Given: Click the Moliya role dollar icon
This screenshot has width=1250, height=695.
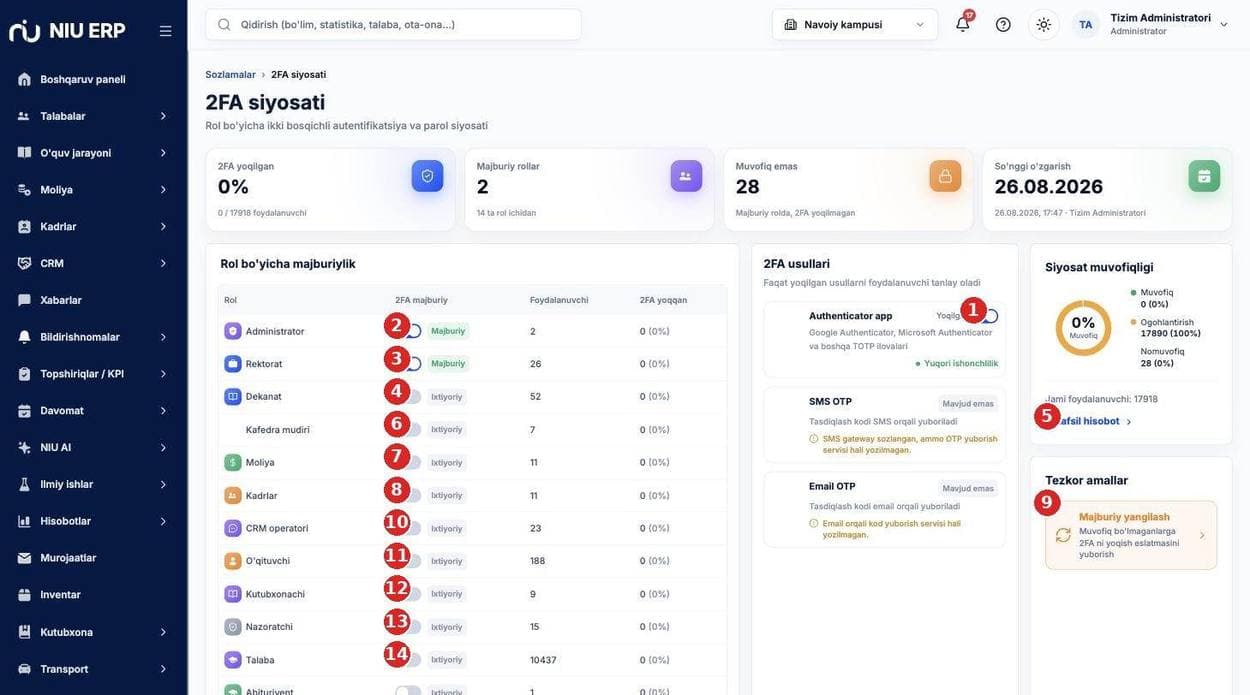Looking at the screenshot, I should [233, 462].
